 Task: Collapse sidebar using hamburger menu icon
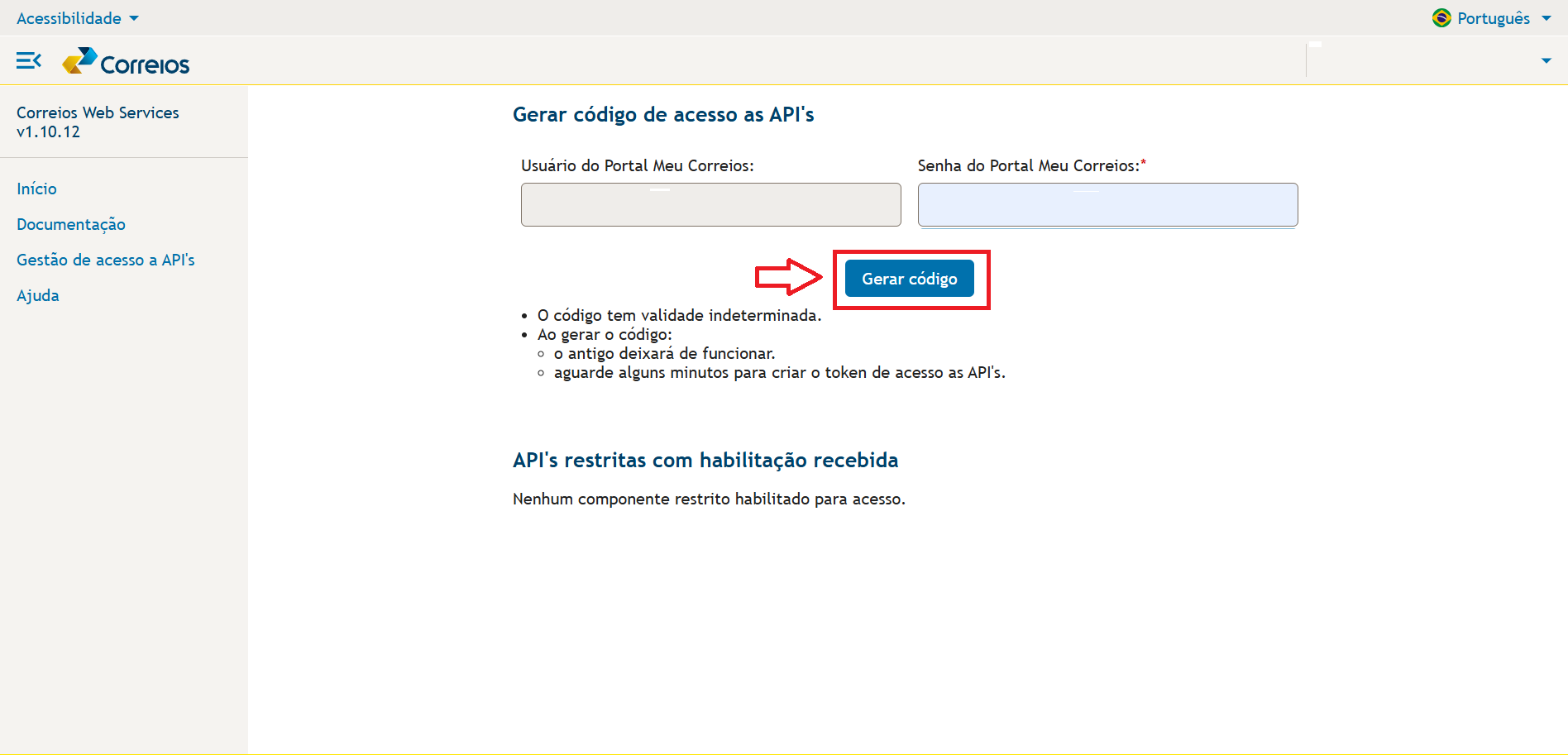pyautogui.click(x=29, y=60)
